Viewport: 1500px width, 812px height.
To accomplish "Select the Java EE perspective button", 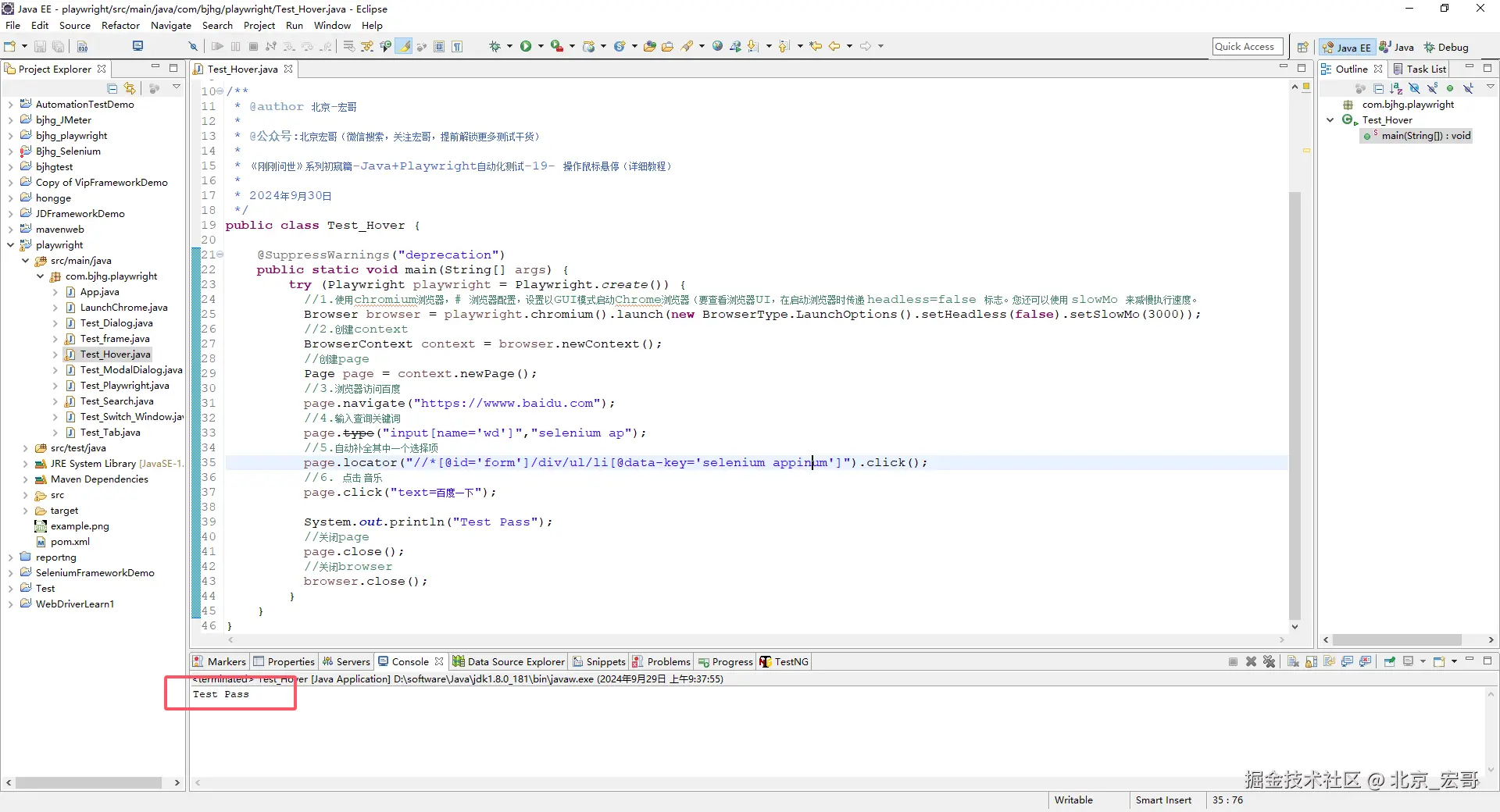I will (1346, 47).
